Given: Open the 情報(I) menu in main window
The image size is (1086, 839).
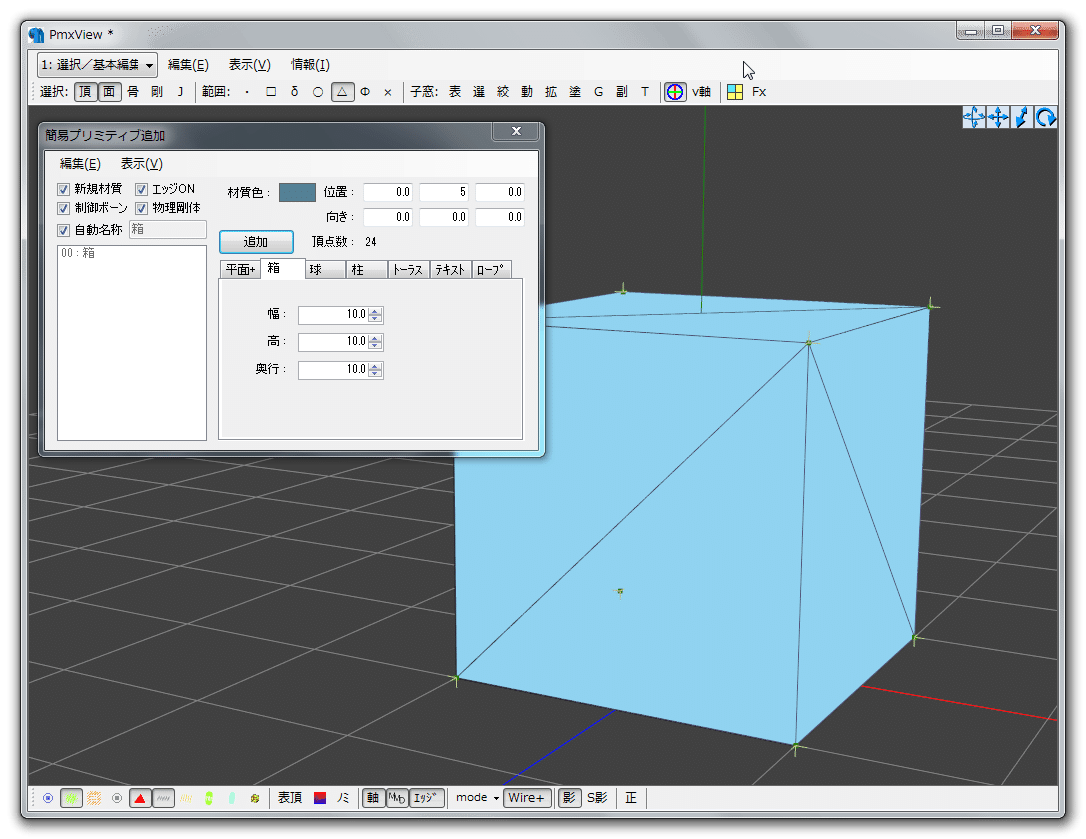Looking at the screenshot, I should tap(310, 65).
